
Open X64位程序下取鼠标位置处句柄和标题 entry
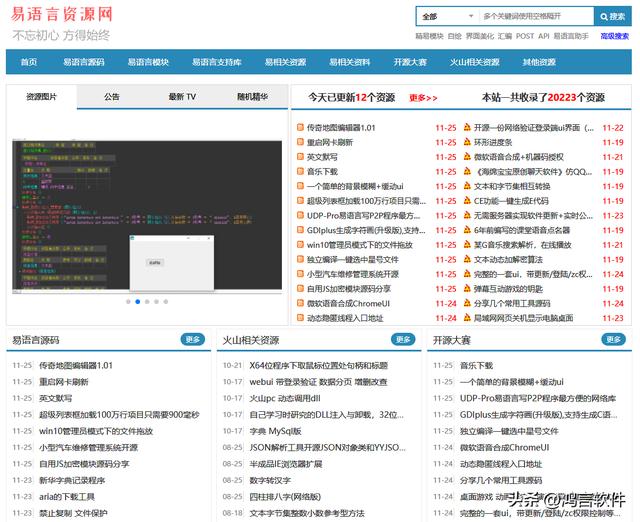(318, 365)
